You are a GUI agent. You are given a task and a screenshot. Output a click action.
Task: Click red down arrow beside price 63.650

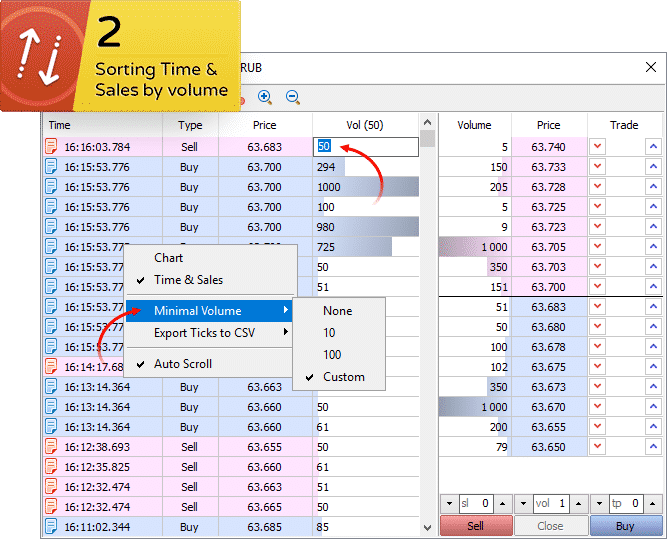598,445
